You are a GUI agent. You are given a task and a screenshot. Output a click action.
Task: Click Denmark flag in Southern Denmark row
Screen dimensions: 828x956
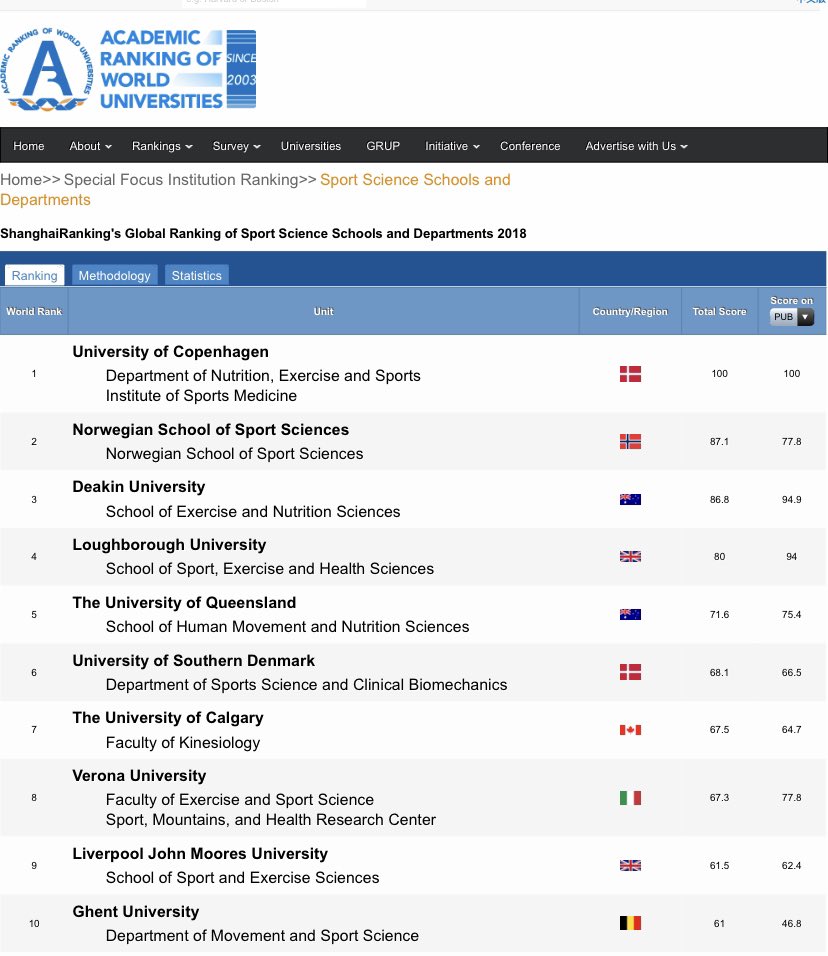coord(630,672)
